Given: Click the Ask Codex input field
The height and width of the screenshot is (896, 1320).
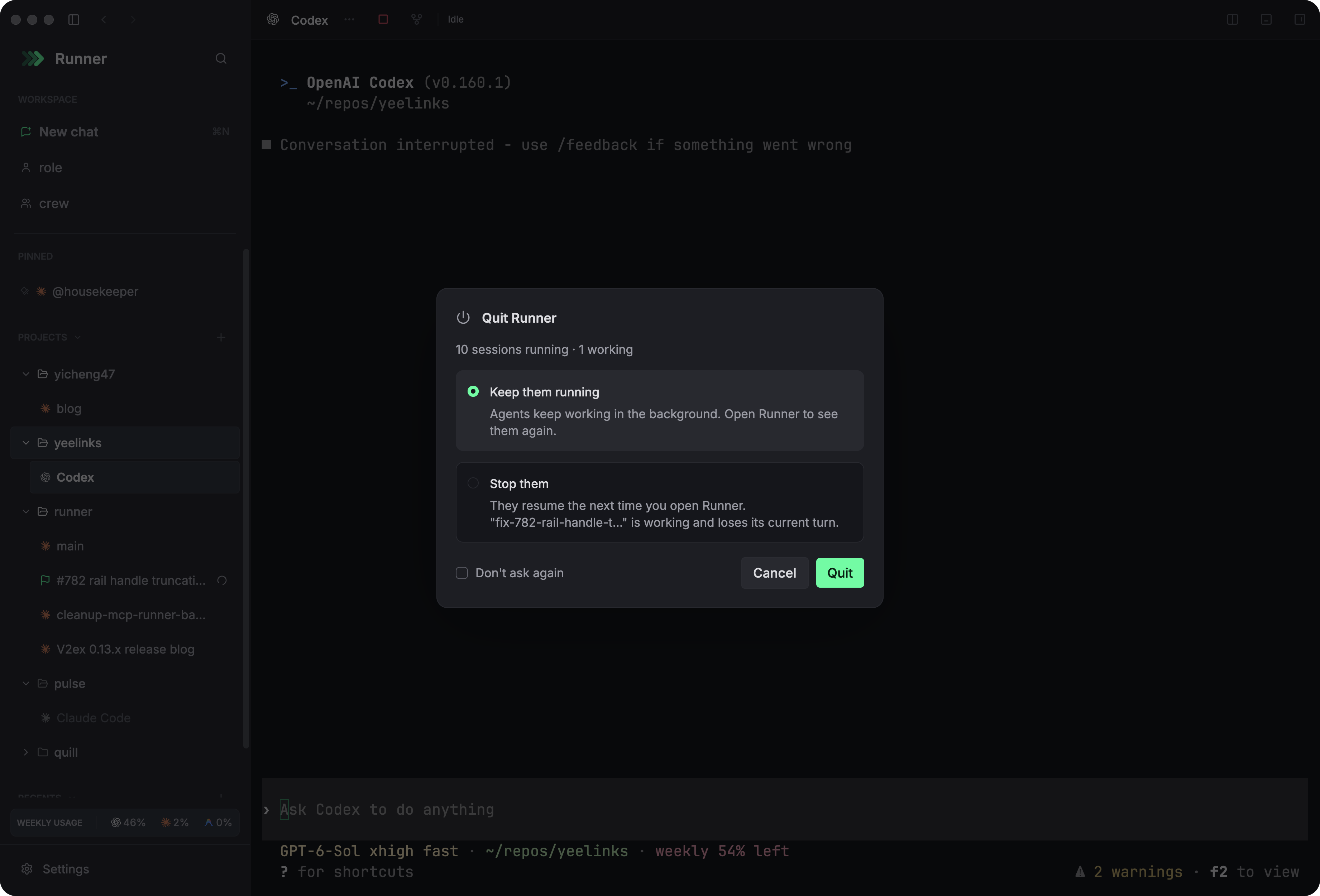Looking at the screenshot, I should point(784,809).
